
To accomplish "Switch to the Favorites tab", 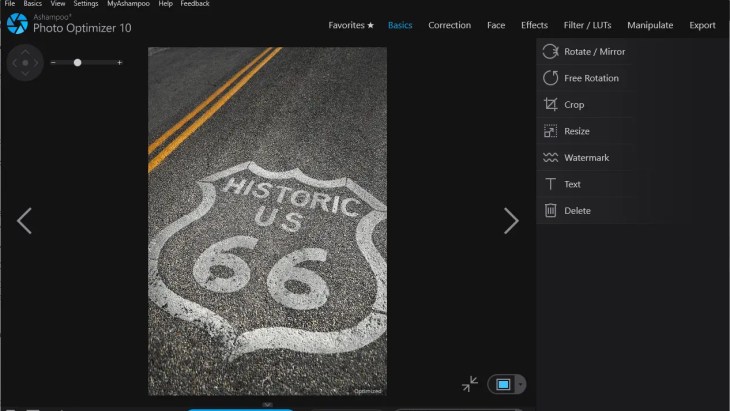I will pos(351,25).
